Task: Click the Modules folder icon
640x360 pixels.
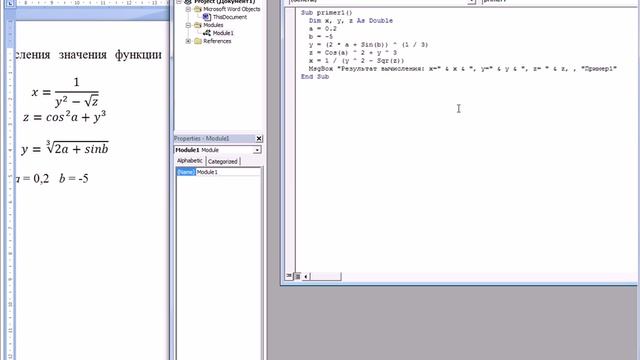Action: [x=198, y=25]
